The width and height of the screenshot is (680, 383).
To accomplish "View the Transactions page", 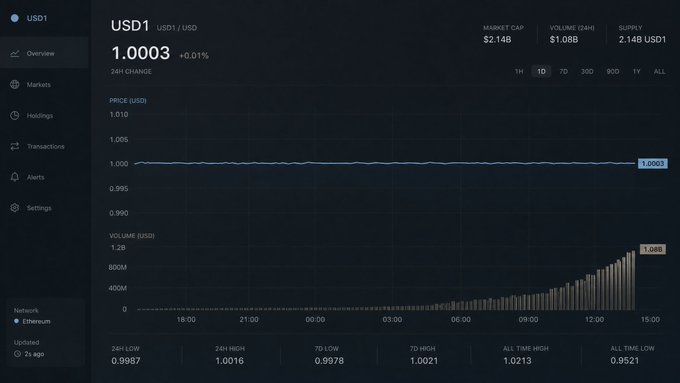I will point(45,146).
